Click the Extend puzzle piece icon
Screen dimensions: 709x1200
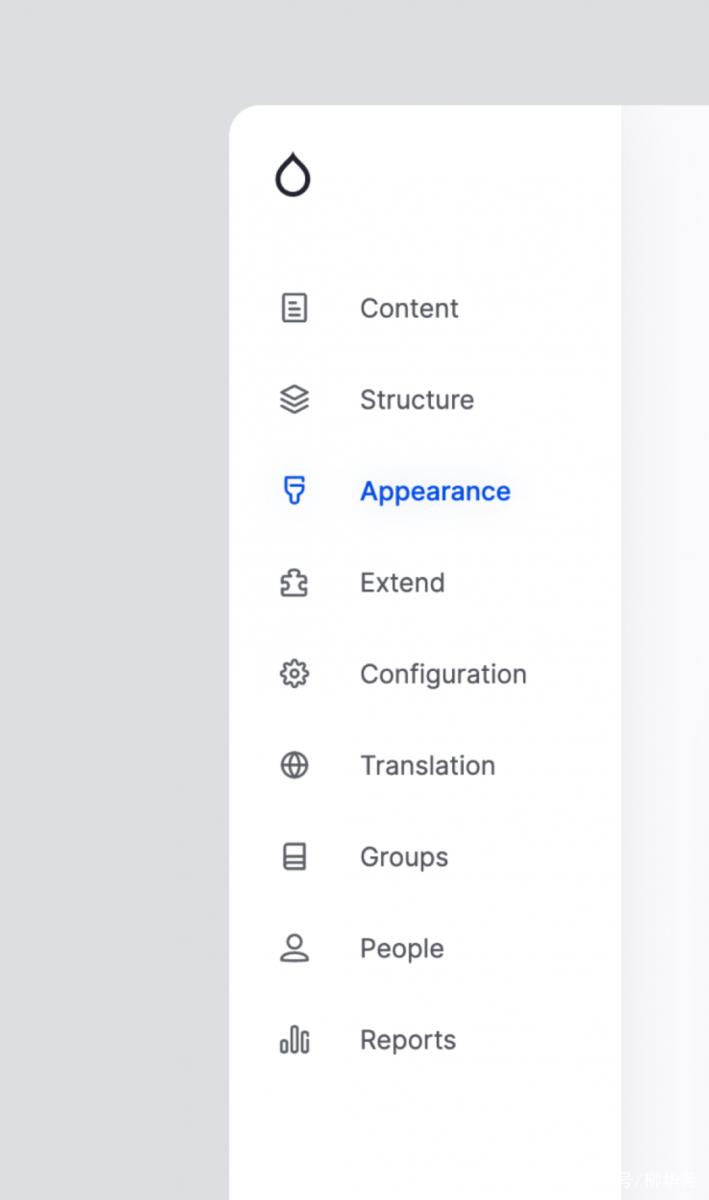pyautogui.click(x=294, y=583)
